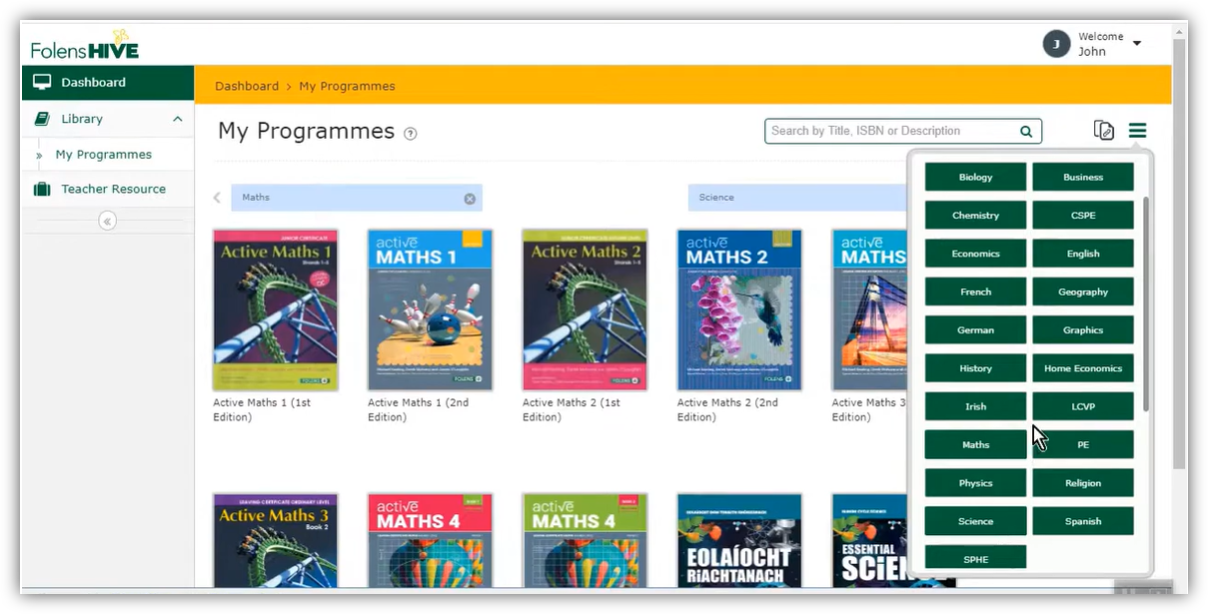Screen dimensions: 1208x614
Task: Click the help icon beside My Programmes
Action: pyautogui.click(x=410, y=133)
